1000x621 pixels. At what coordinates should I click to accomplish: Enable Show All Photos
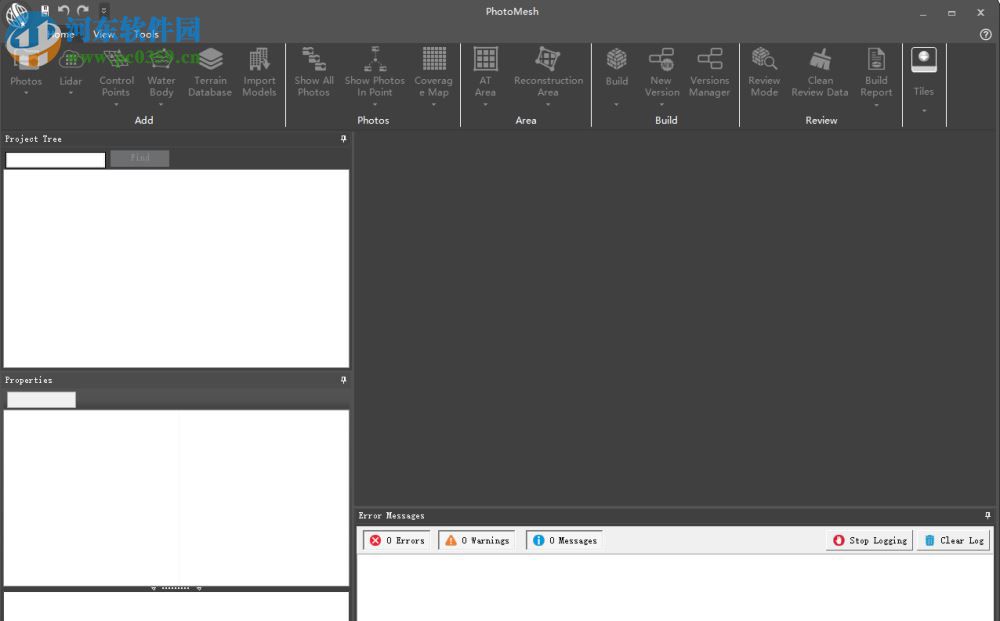coord(314,70)
